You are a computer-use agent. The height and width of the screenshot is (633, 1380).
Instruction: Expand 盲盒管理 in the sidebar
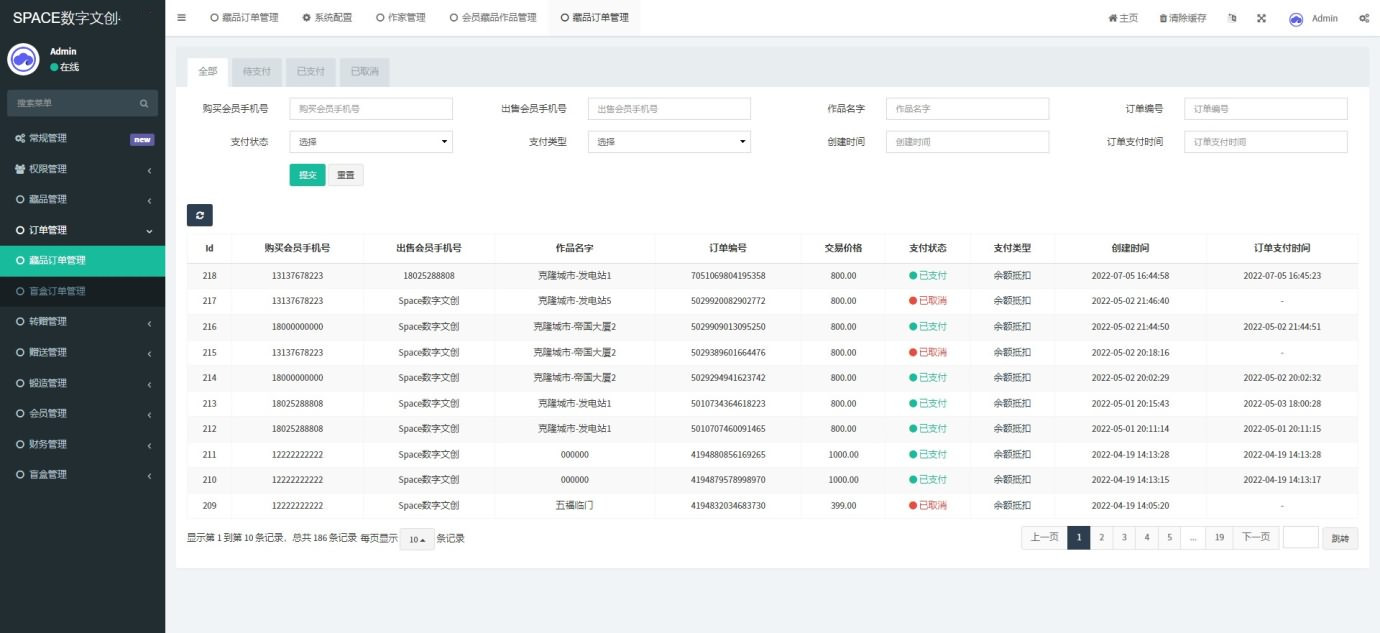point(82,474)
